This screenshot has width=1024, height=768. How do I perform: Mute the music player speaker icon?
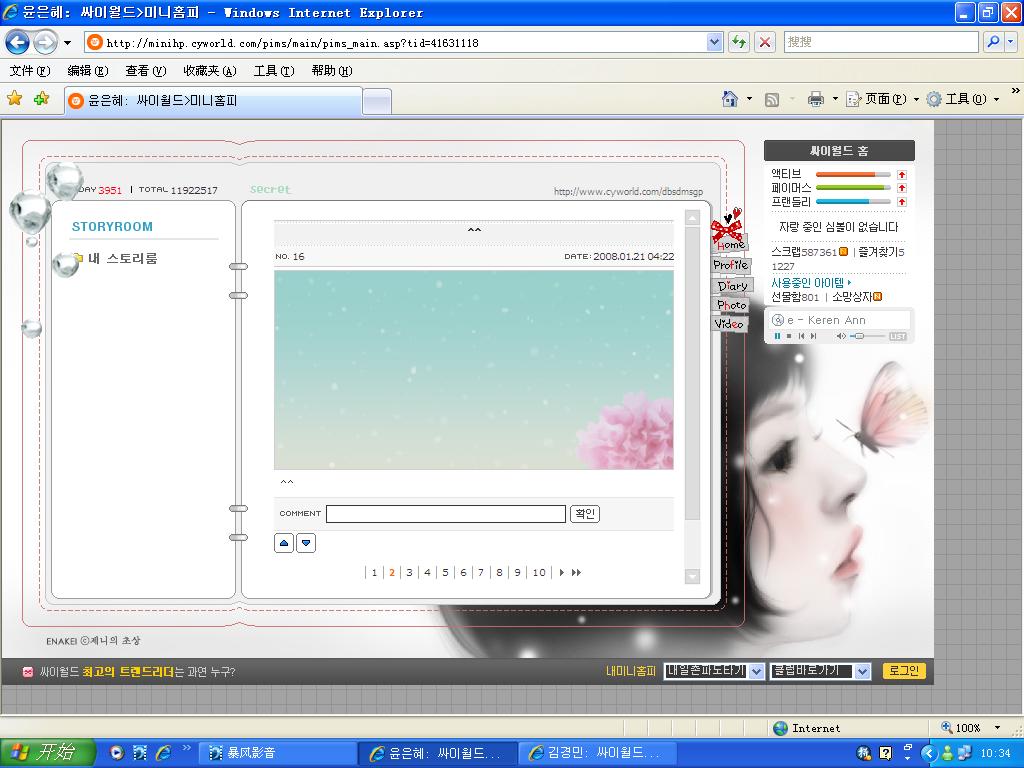tap(841, 336)
